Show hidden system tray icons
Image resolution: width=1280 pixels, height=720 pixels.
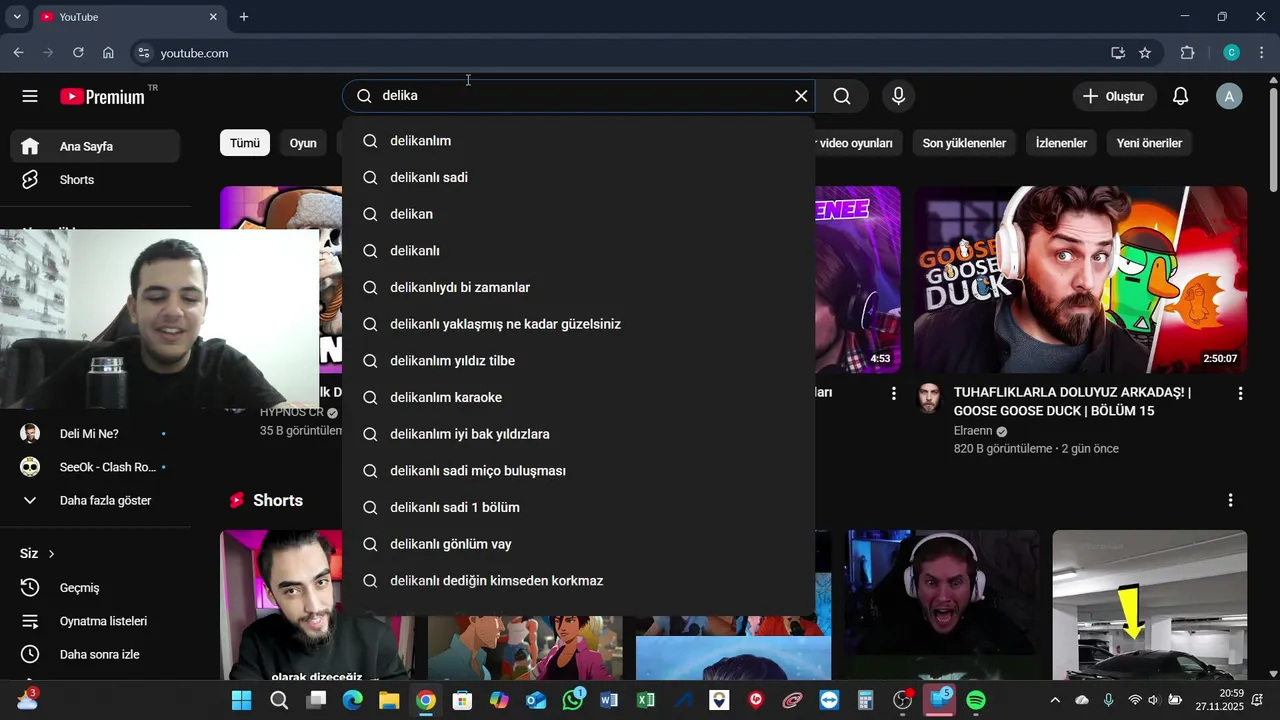[1055, 700]
